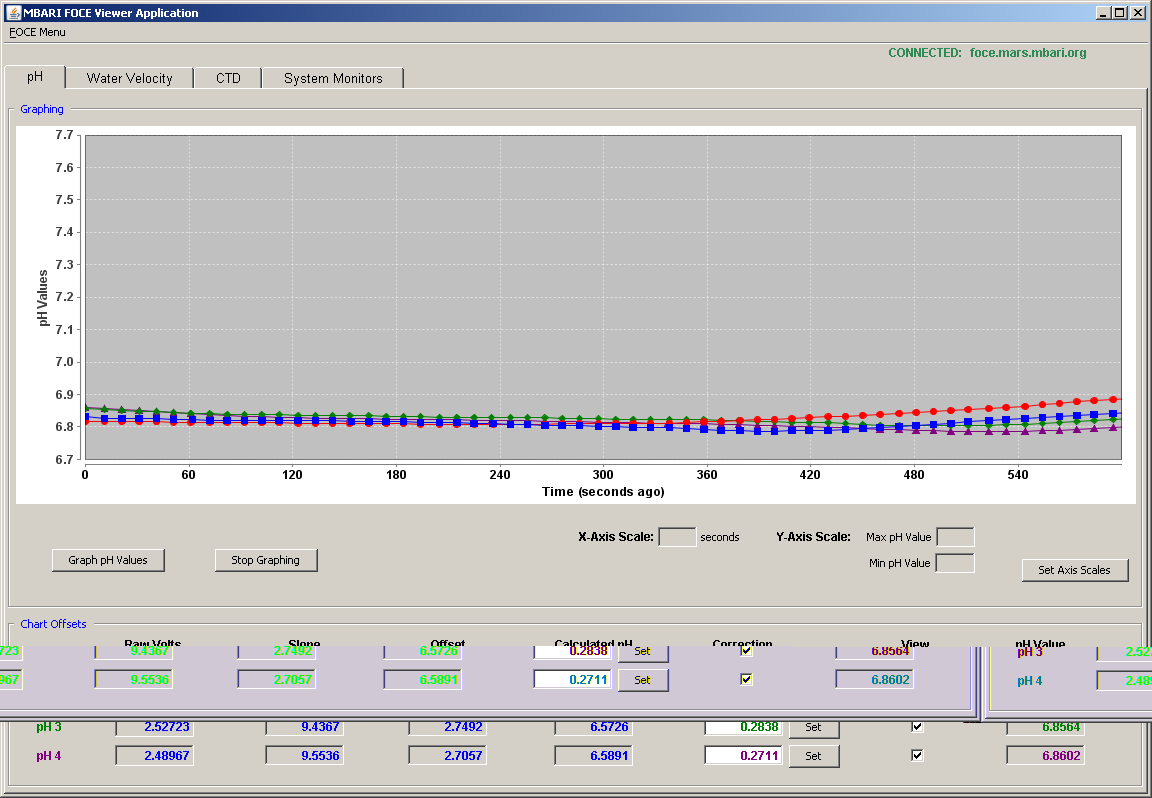
Task: Open the System Monitors tab
Action: pyautogui.click(x=333, y=78)
